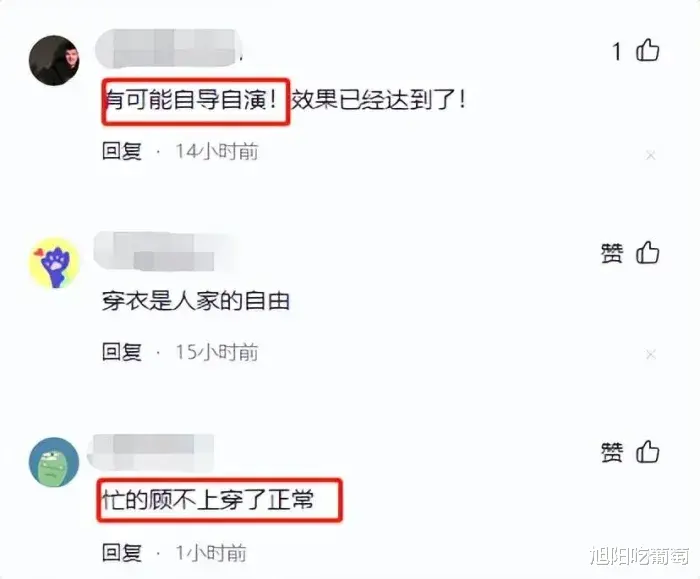Click the like count 1 on first comment
This screenshot has height=579, width=700.
(617, 51)
